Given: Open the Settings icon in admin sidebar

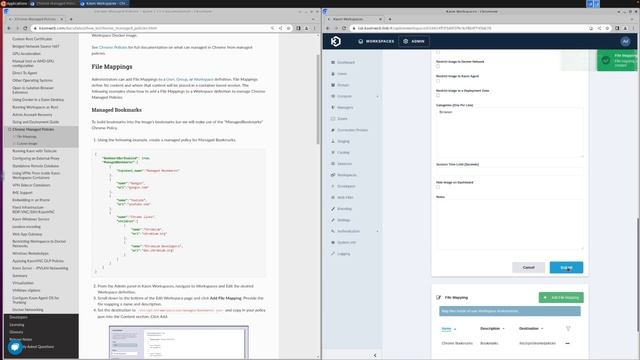Looking at the screenshot, I should coord(333,220).
